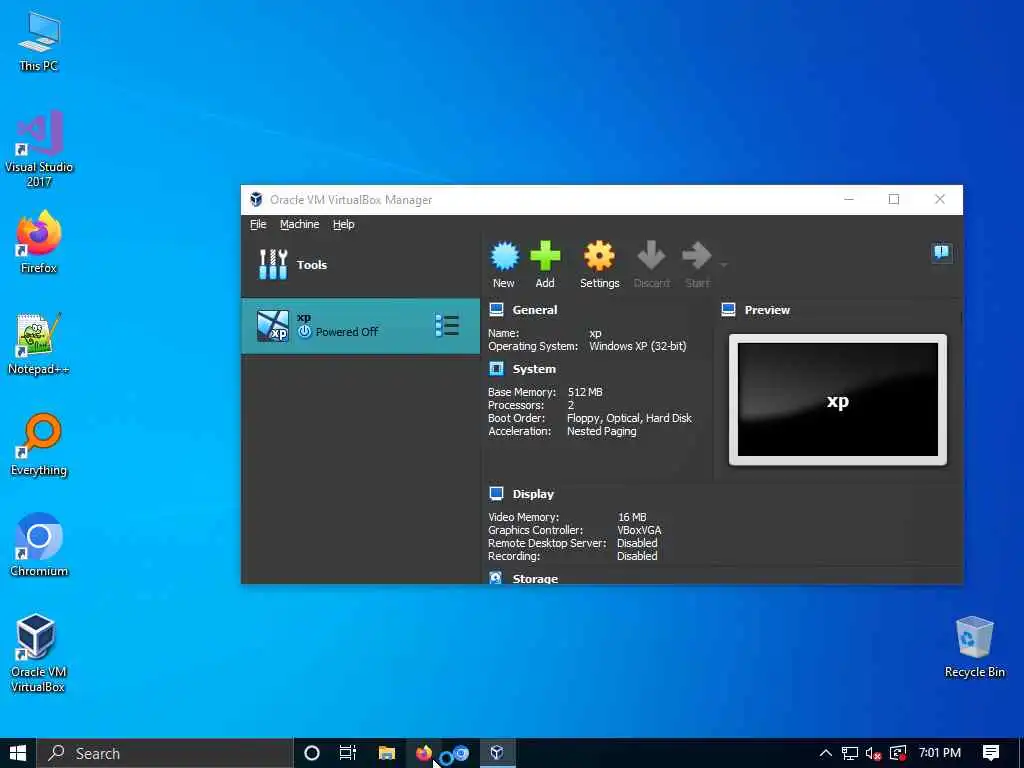
Task: Open the Machine menu
Action: coord(299,224)
